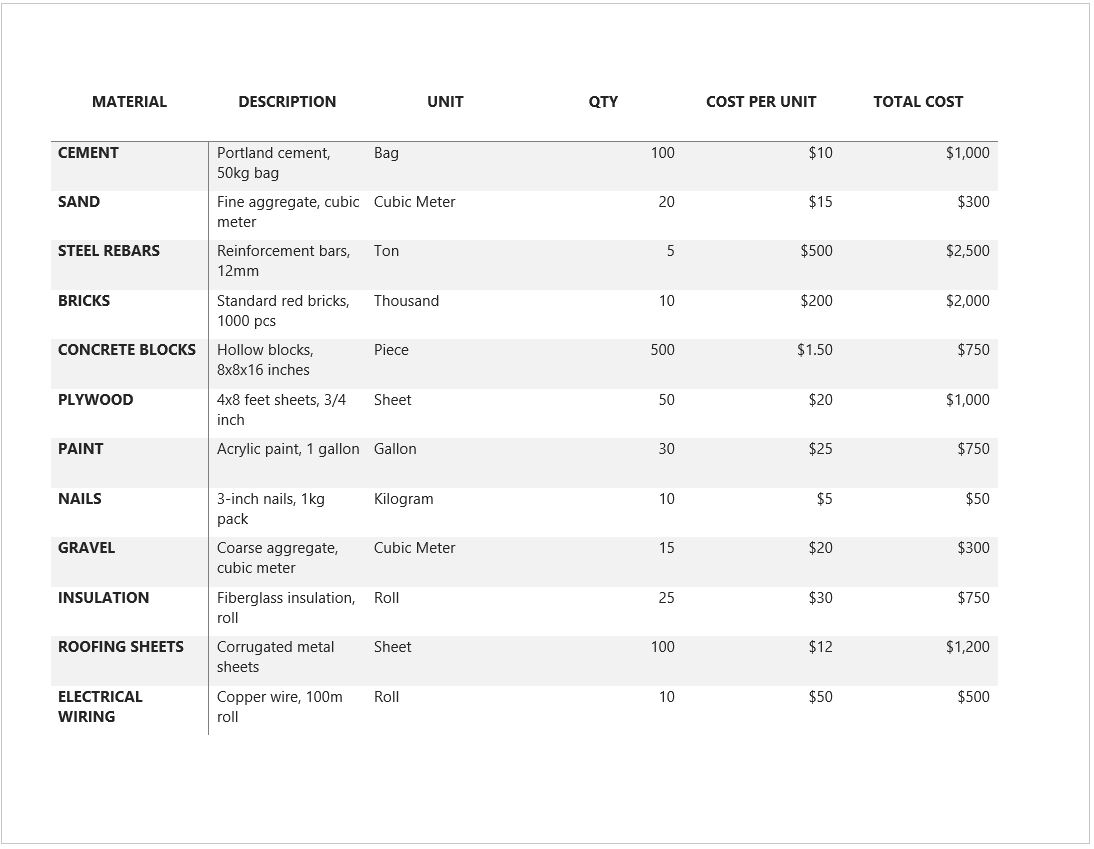Screen dimensions: 1094x849
Task: Select the COST PER UNIT header
Action: 761,102
